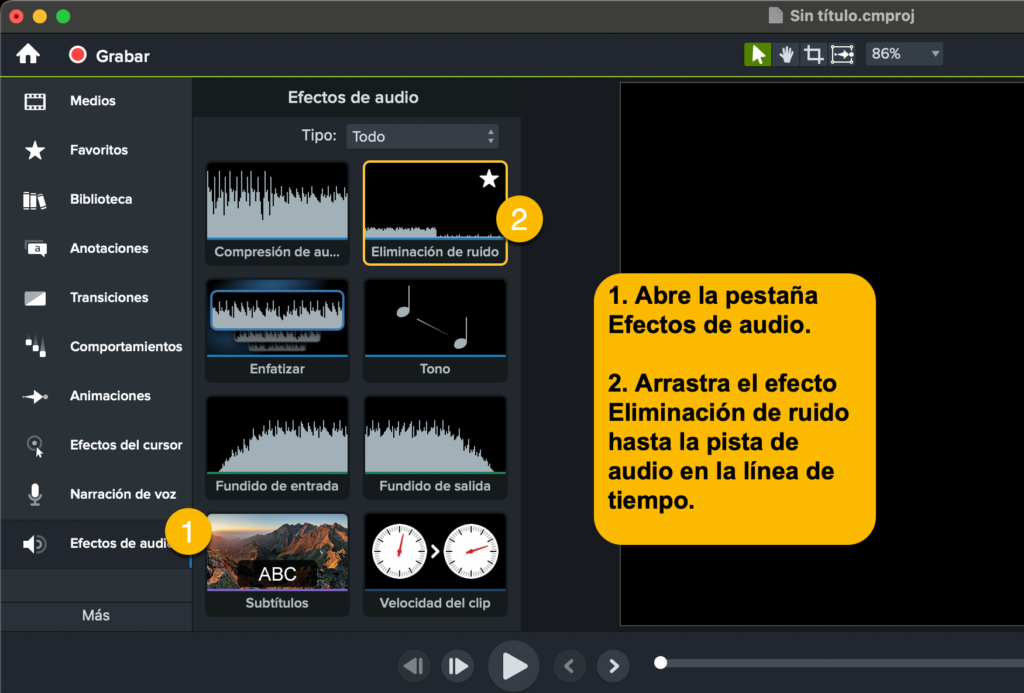Click the playback scrubber handle

tap(660, 662)
